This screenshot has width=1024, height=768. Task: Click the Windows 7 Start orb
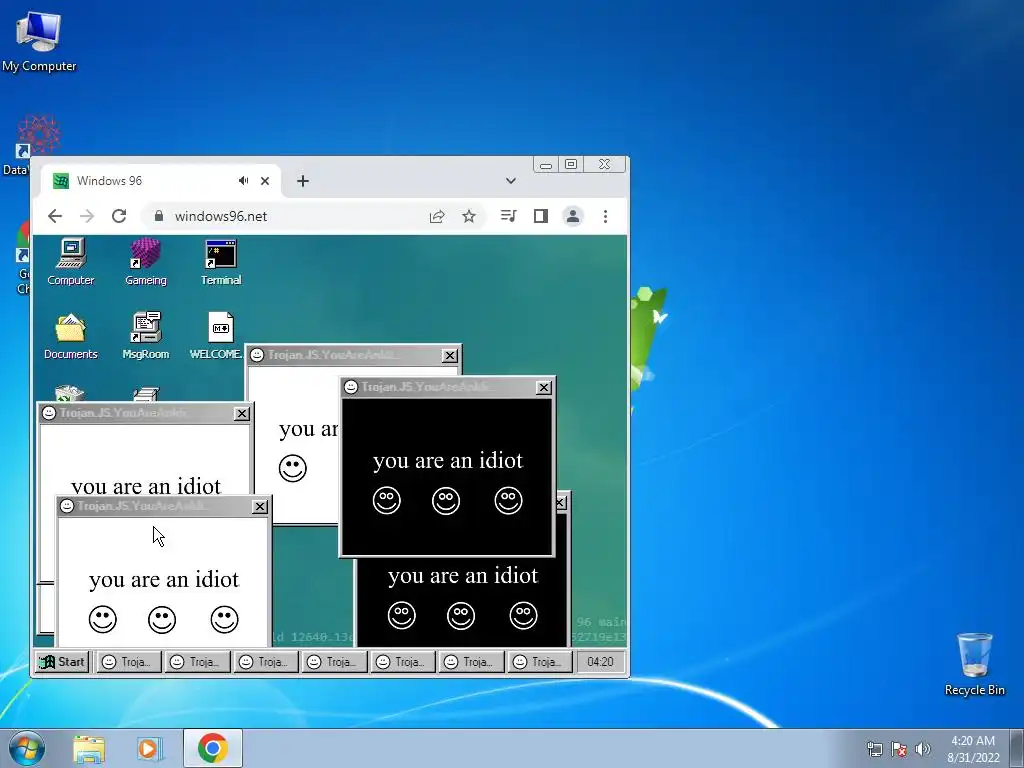click(x=27, y=748)
